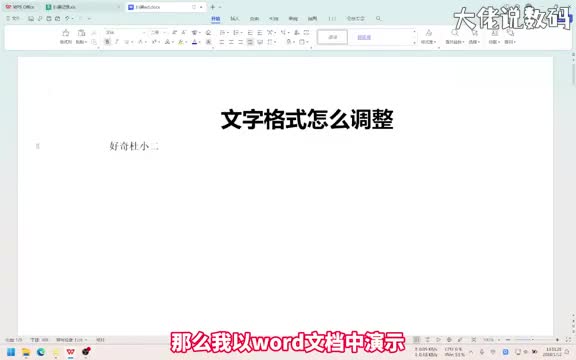Viewport: 576px width, 360px height.
Task: Click the Undo arrow icon
Action: [x=67, y=18]
